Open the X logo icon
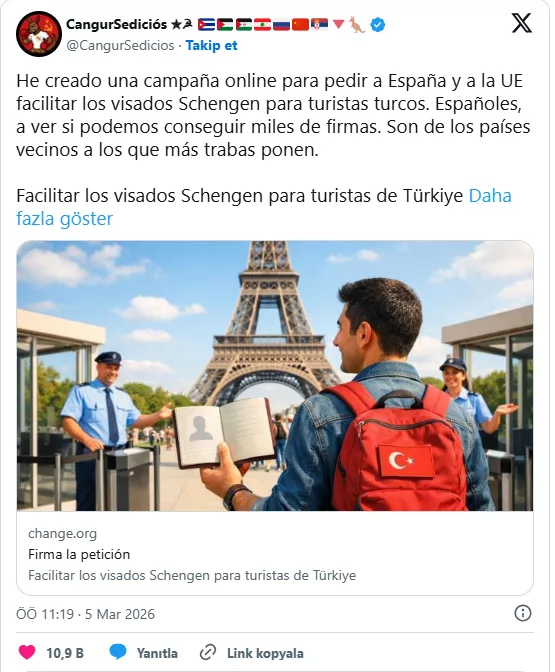The height and width of the screenshot is (672, 555). click(x=522, y=23)
